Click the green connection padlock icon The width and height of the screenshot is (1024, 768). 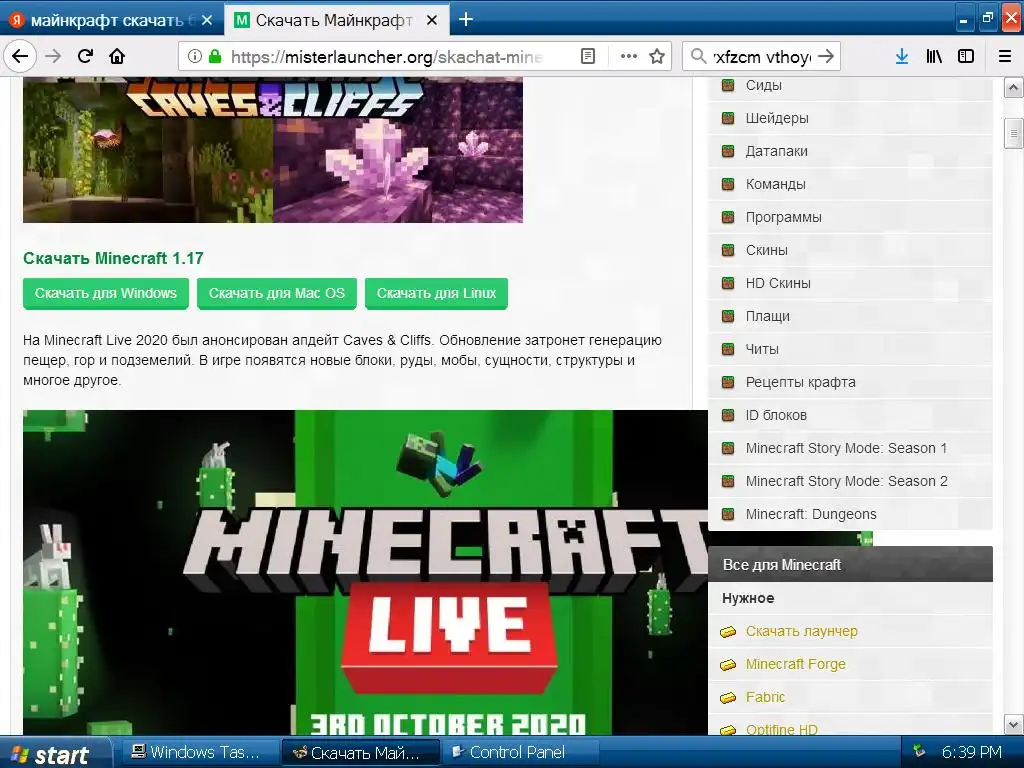215,57
